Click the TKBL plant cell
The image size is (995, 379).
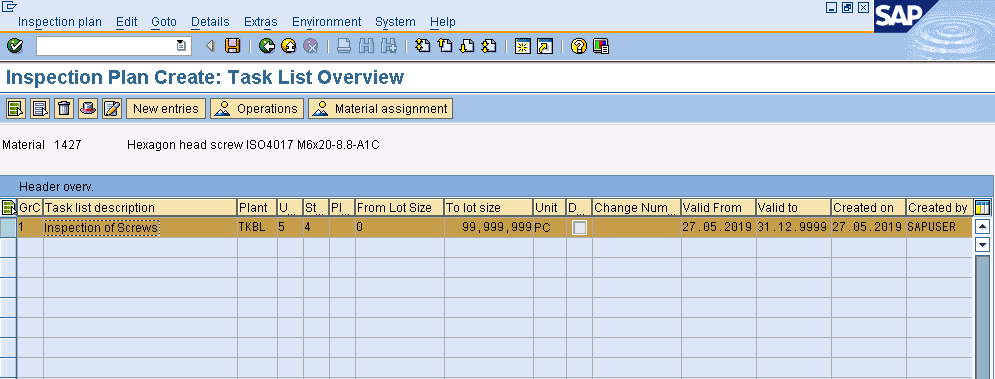click(x=257, y=227)
